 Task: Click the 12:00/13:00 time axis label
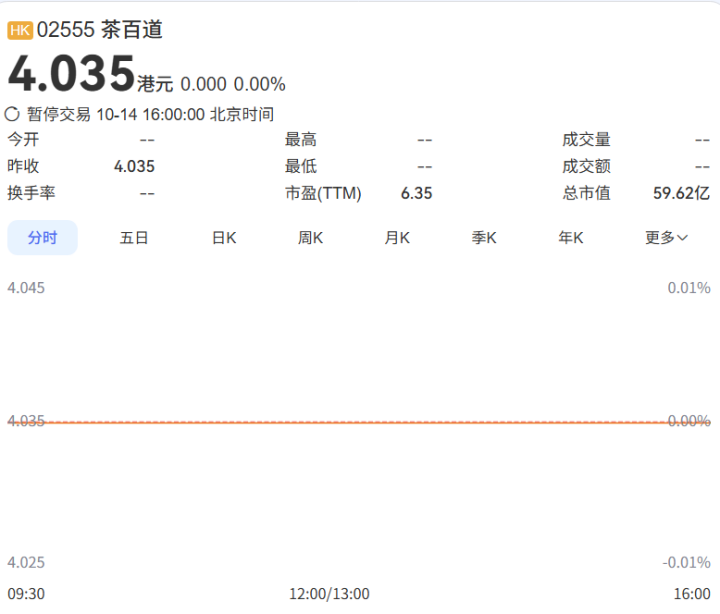point(329,594)
